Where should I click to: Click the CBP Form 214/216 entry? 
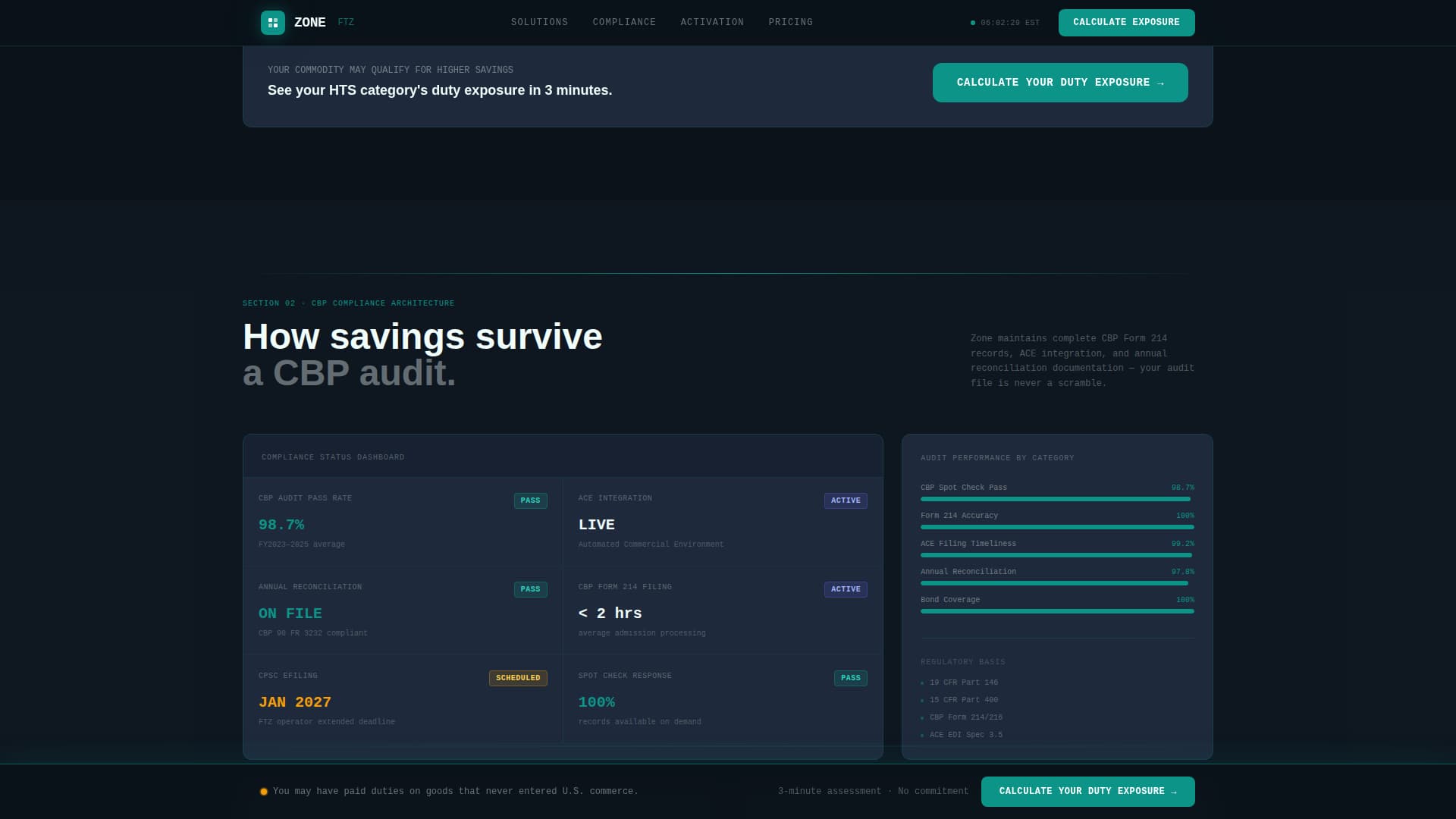(966, 718)
